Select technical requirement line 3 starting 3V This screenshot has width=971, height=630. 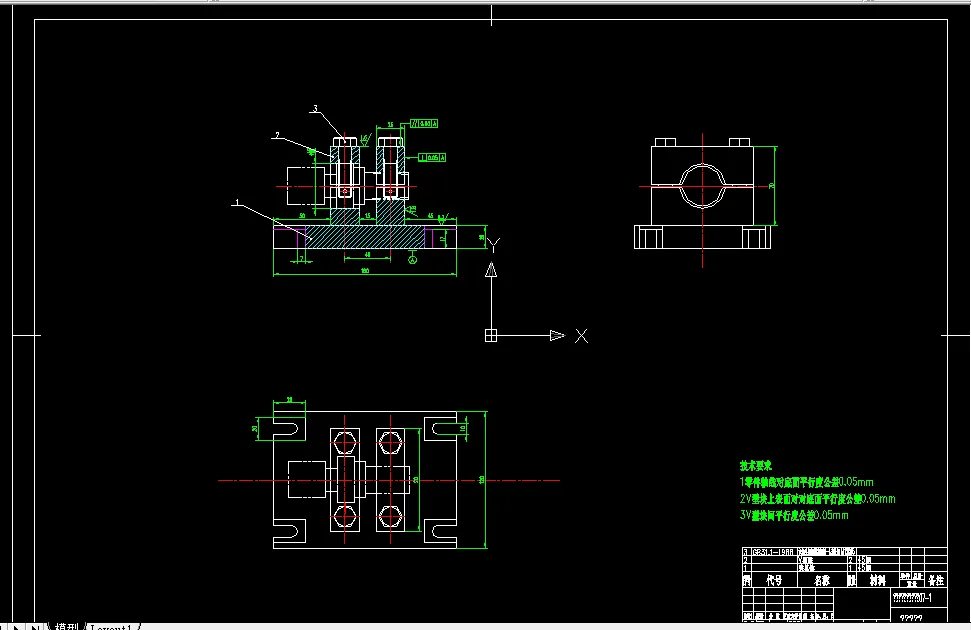[x=794, y=515]
